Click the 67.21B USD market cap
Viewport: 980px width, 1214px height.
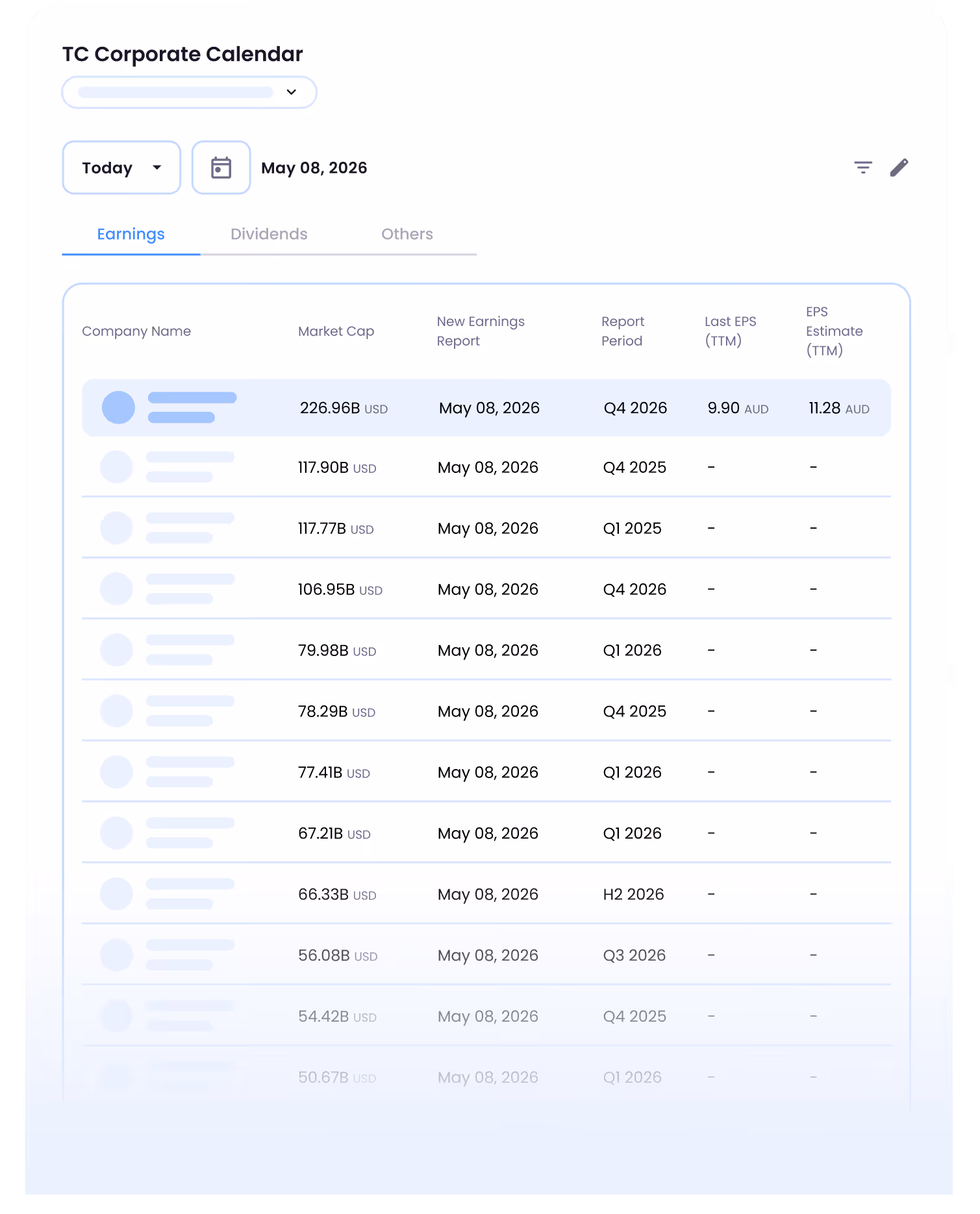click(x=334, y=834)
